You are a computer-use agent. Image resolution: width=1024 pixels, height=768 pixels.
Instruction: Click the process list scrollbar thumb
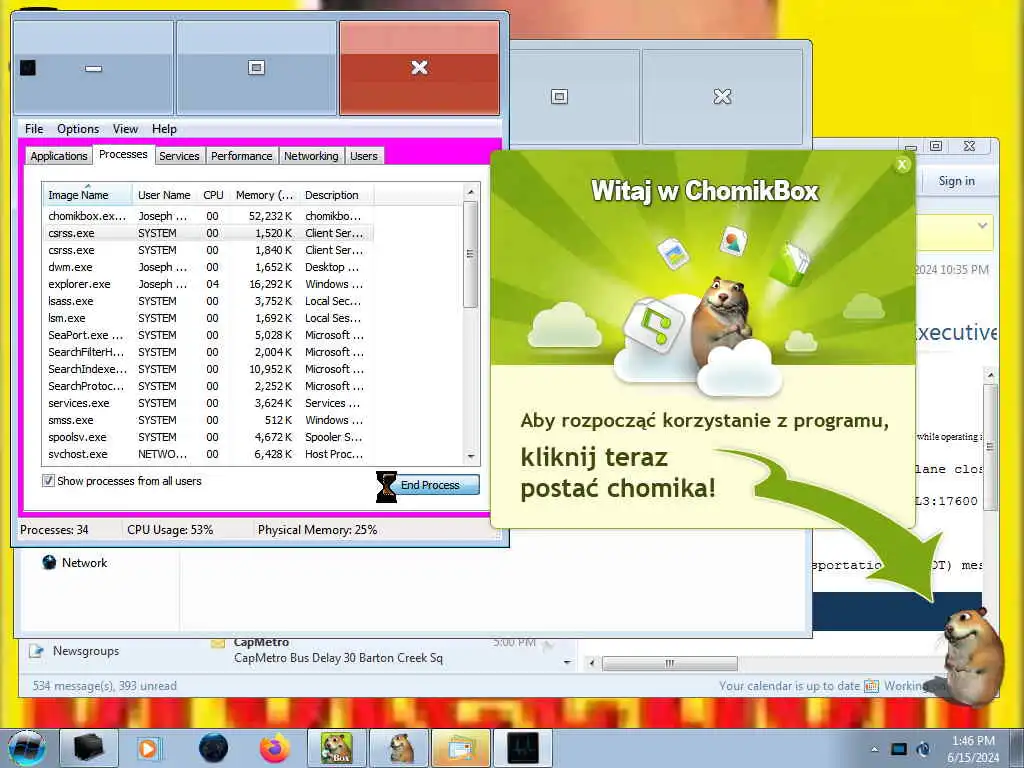(x=470, y=254)
